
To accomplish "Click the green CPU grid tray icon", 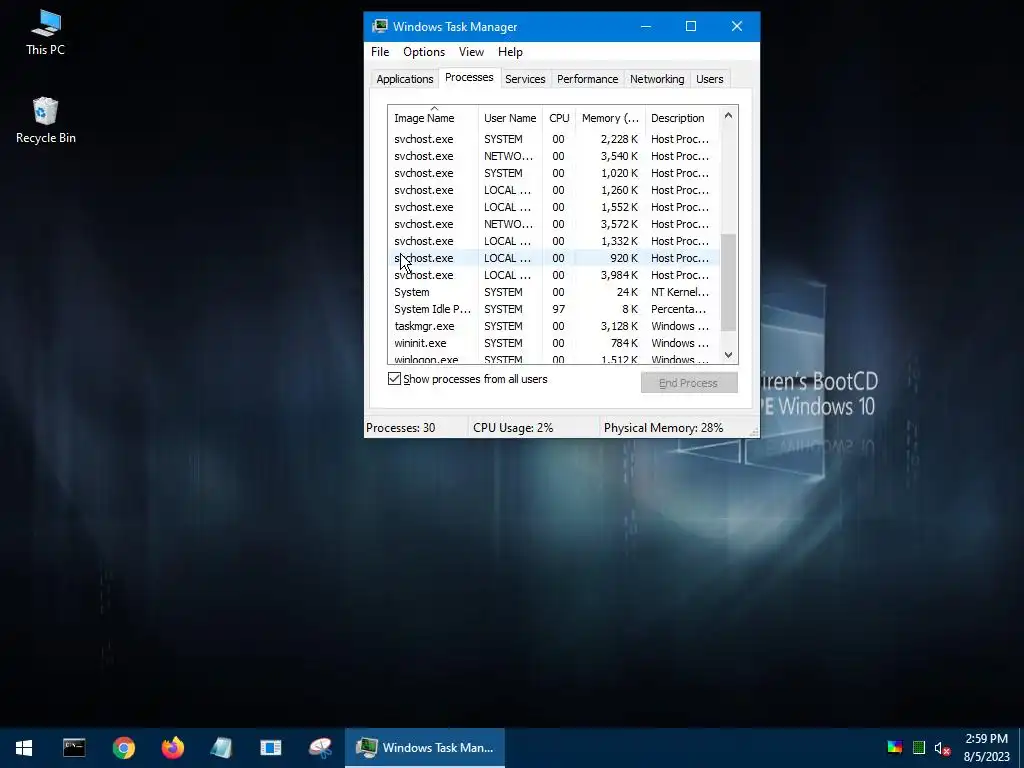I will click(919, 748).
